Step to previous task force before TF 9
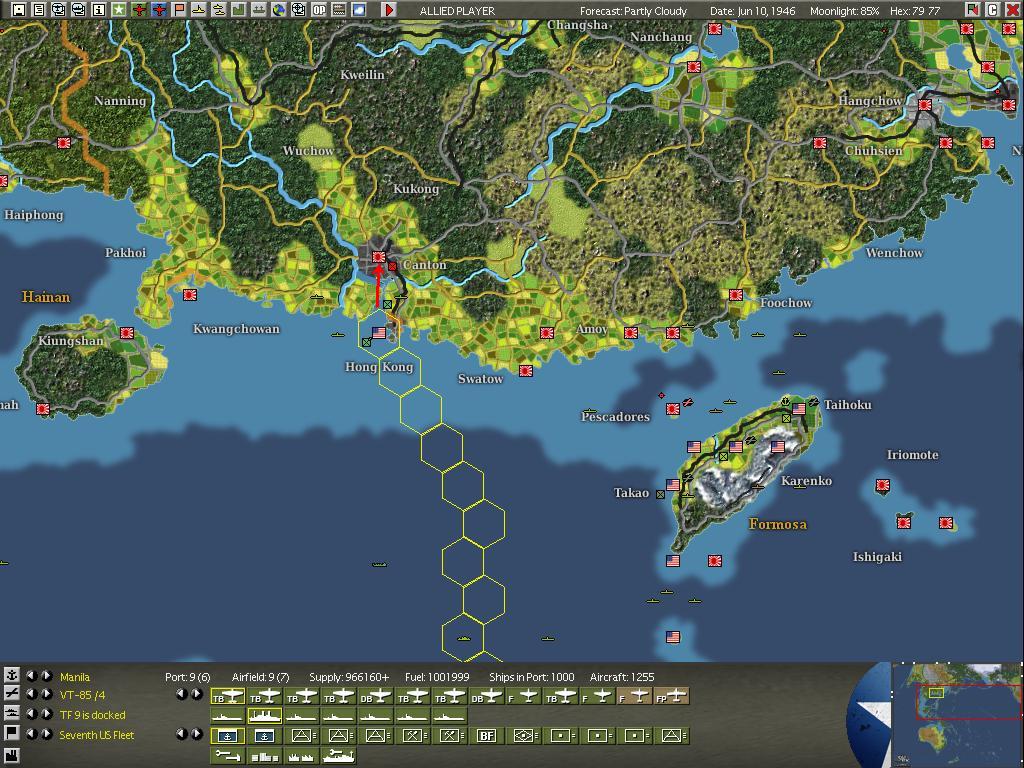 coord(31,713)
